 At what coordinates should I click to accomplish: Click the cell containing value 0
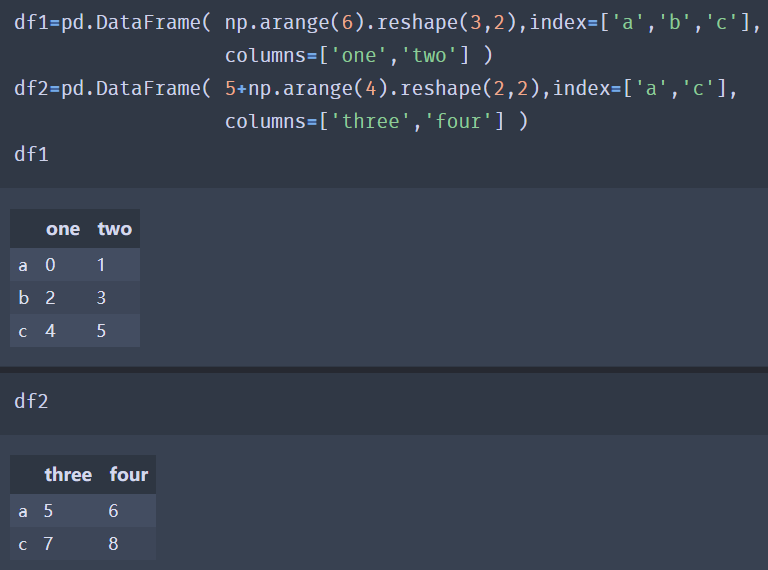coord(51,265)
